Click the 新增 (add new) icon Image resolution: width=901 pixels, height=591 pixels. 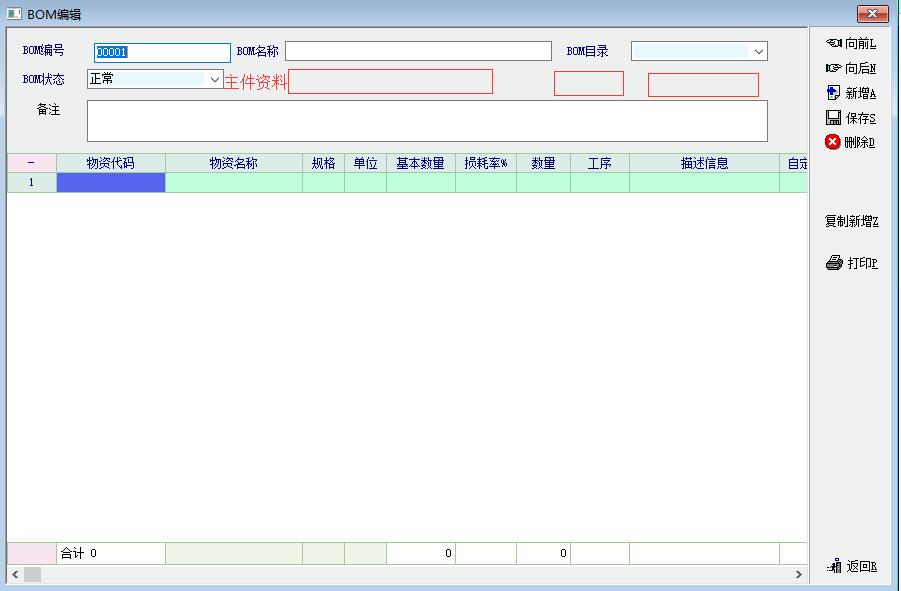[x=833, y=93]
